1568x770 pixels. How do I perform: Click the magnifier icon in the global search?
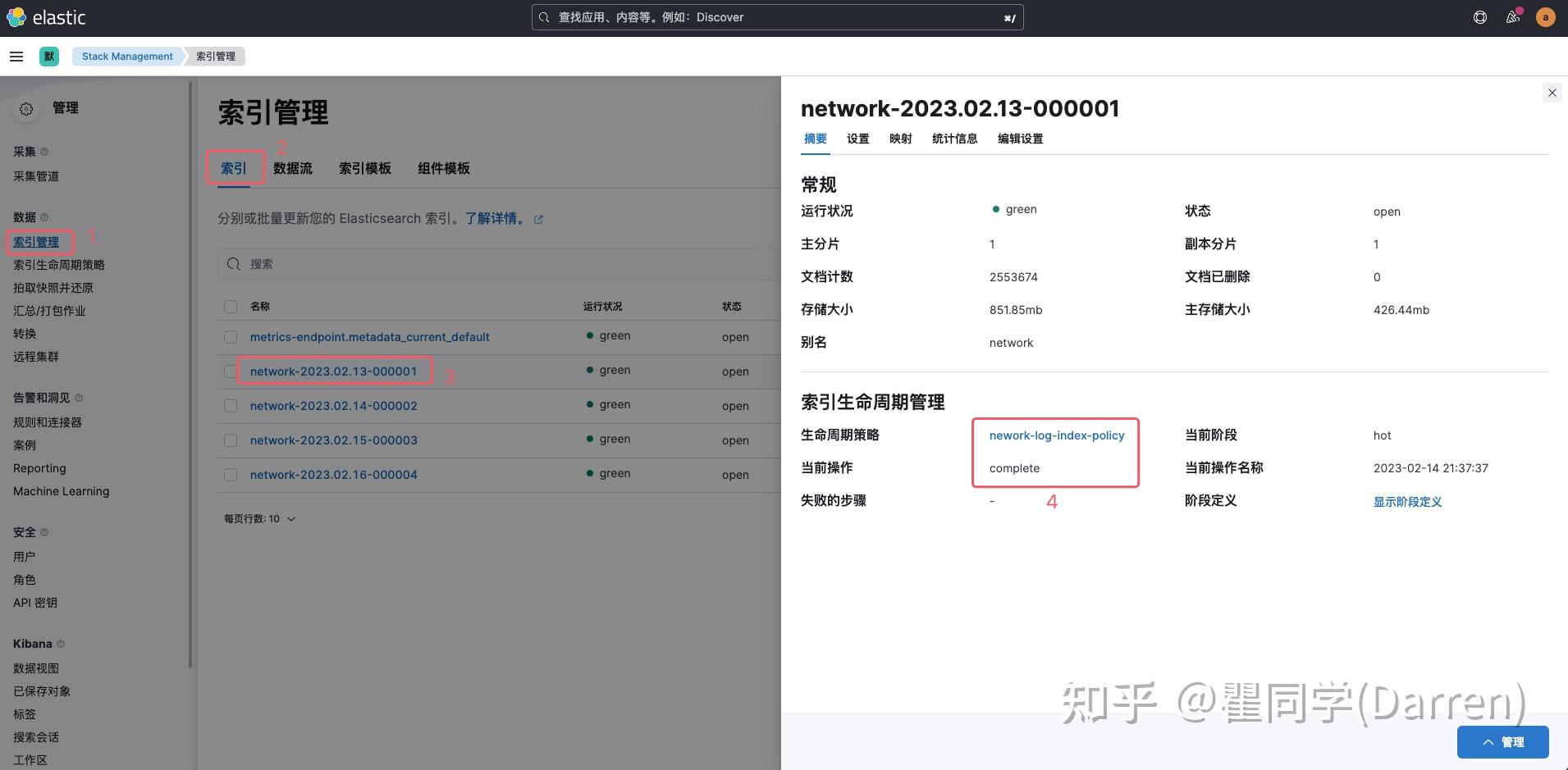(544, 16)
